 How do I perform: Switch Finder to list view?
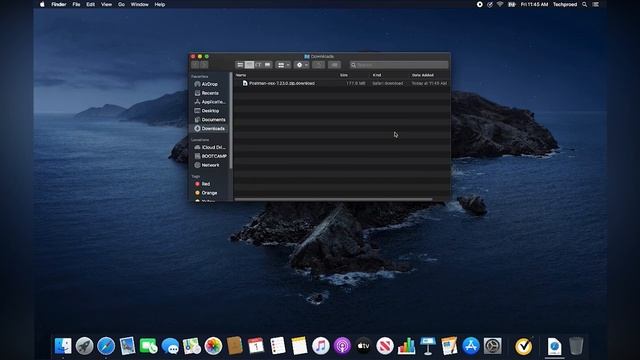[x=249, y=65]
